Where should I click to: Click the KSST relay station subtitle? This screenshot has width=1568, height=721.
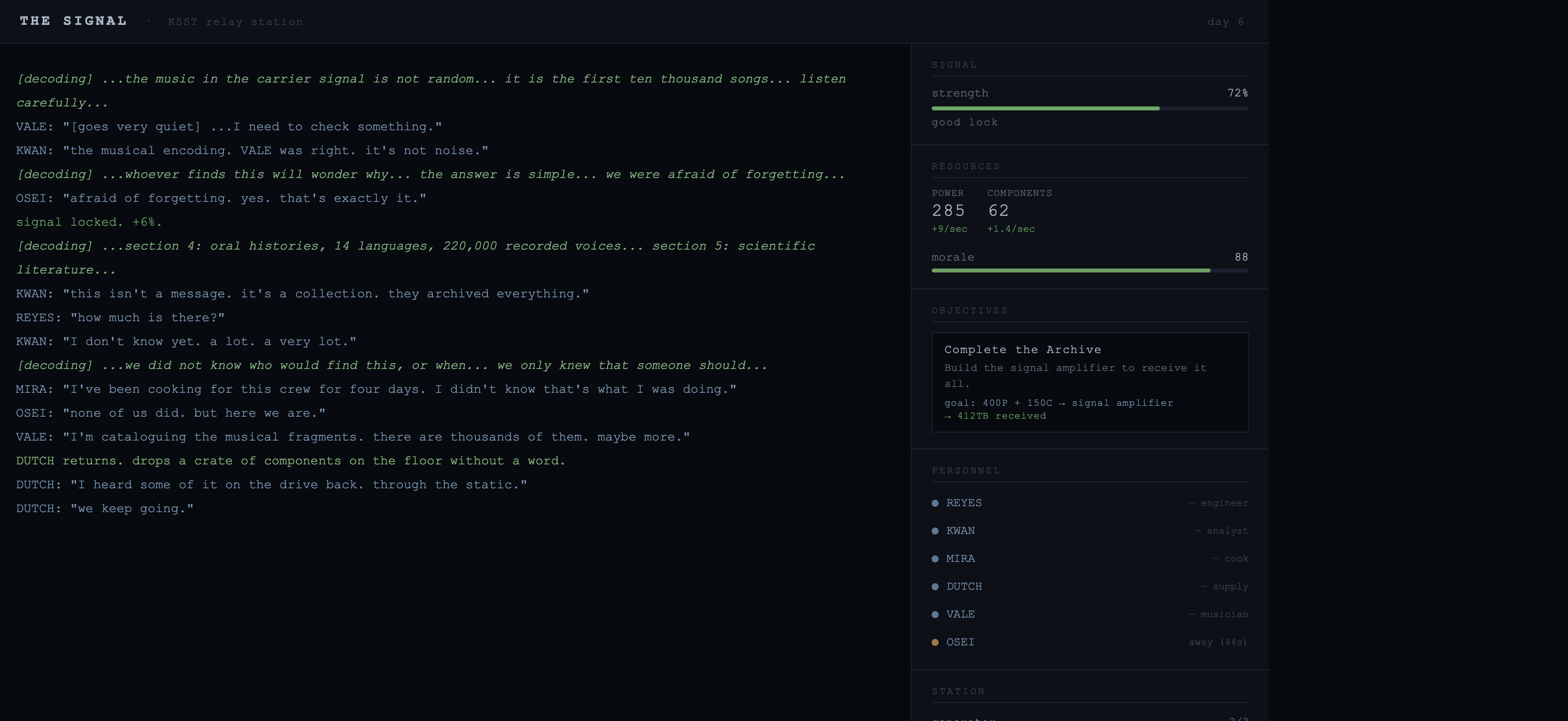tap(235, 22)
